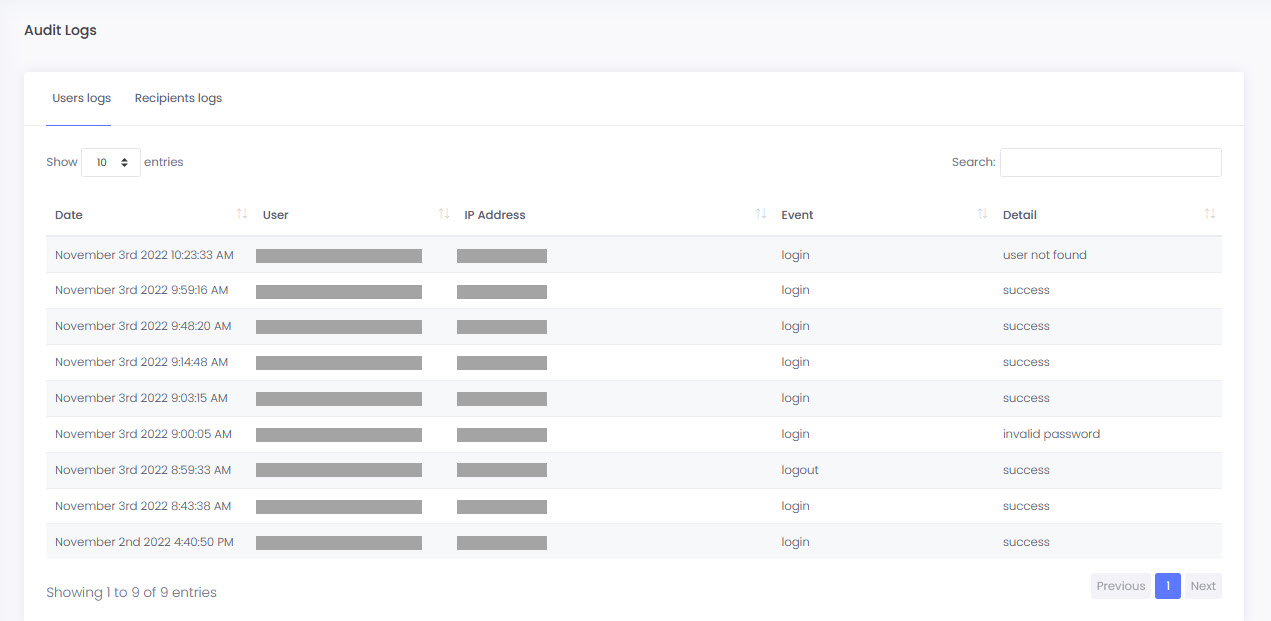Click sort arrows icon in Detail column
Screen dimensions: 1271x621
click(1210, 214)
